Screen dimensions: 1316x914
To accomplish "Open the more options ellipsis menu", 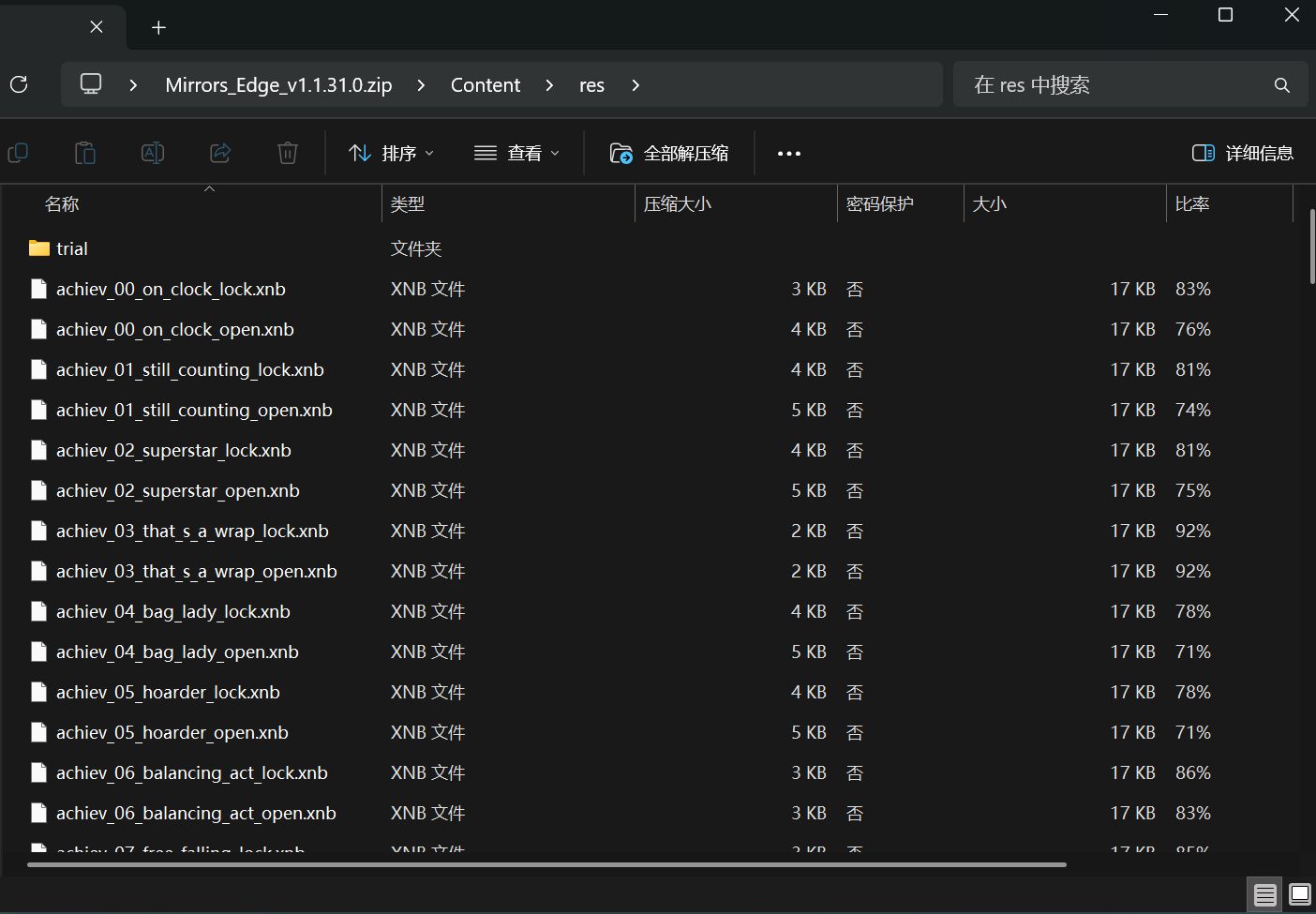I will (x=788, y=153).
